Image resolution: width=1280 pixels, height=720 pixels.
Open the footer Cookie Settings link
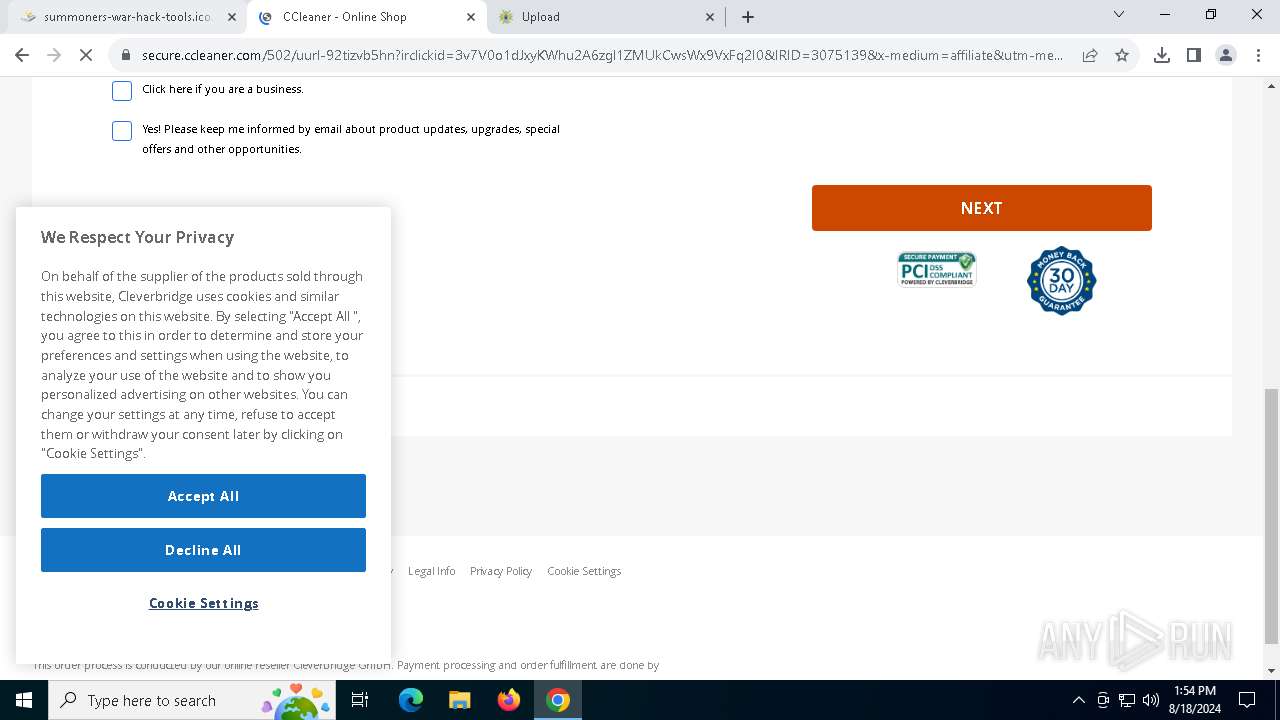pos(584,571)
